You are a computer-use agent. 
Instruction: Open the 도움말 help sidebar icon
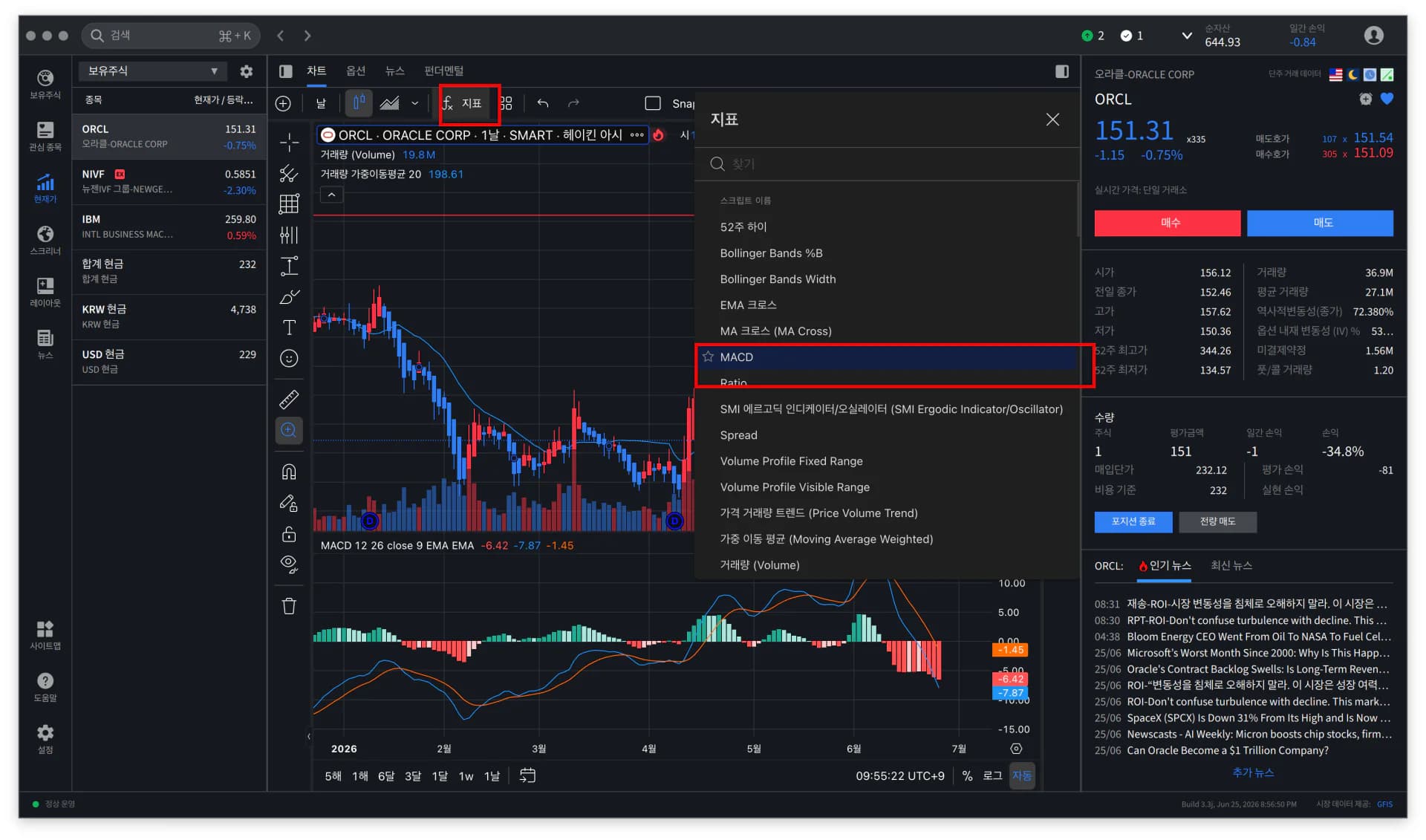coord(45,687)
